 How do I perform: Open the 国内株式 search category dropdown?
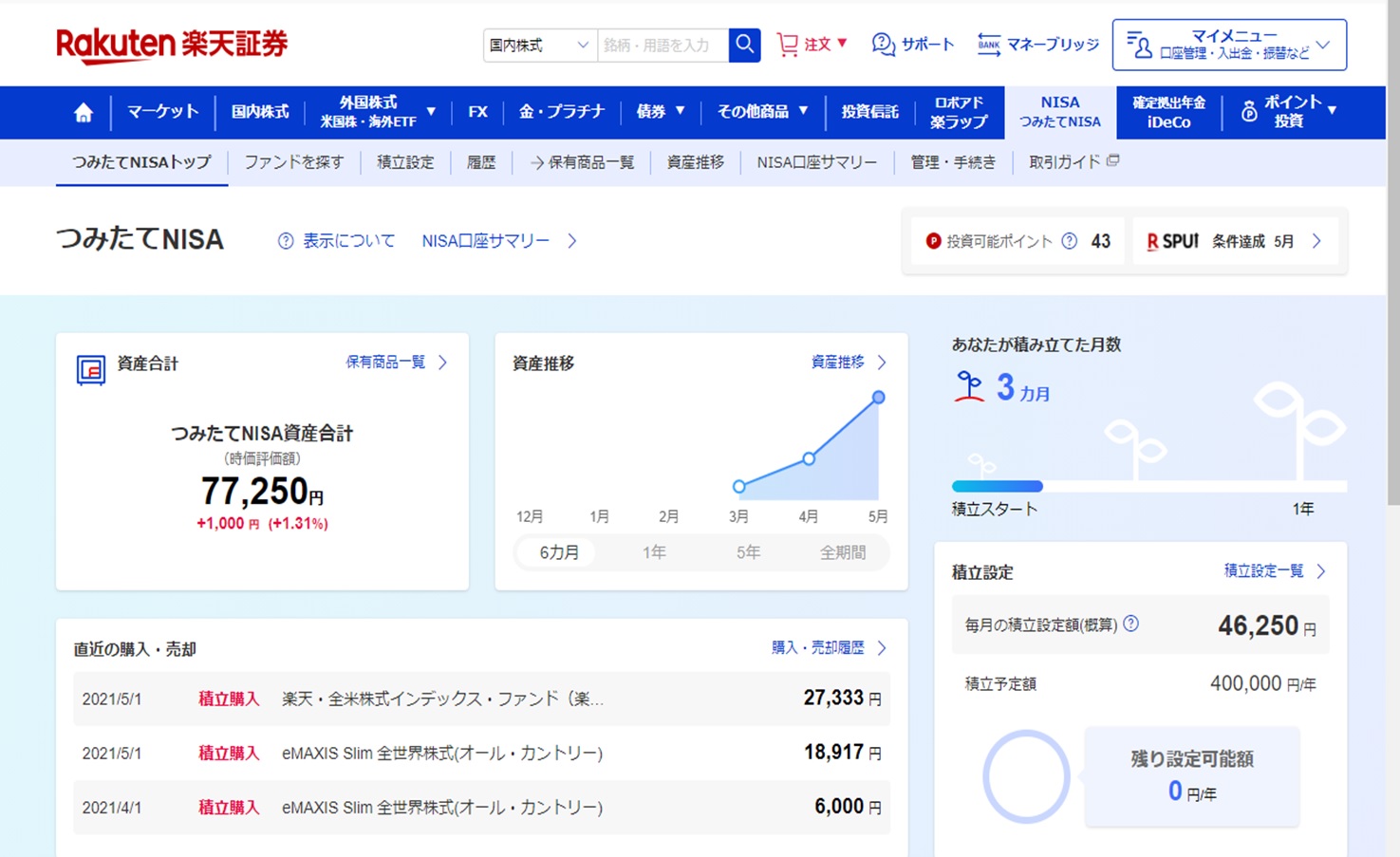540,45
